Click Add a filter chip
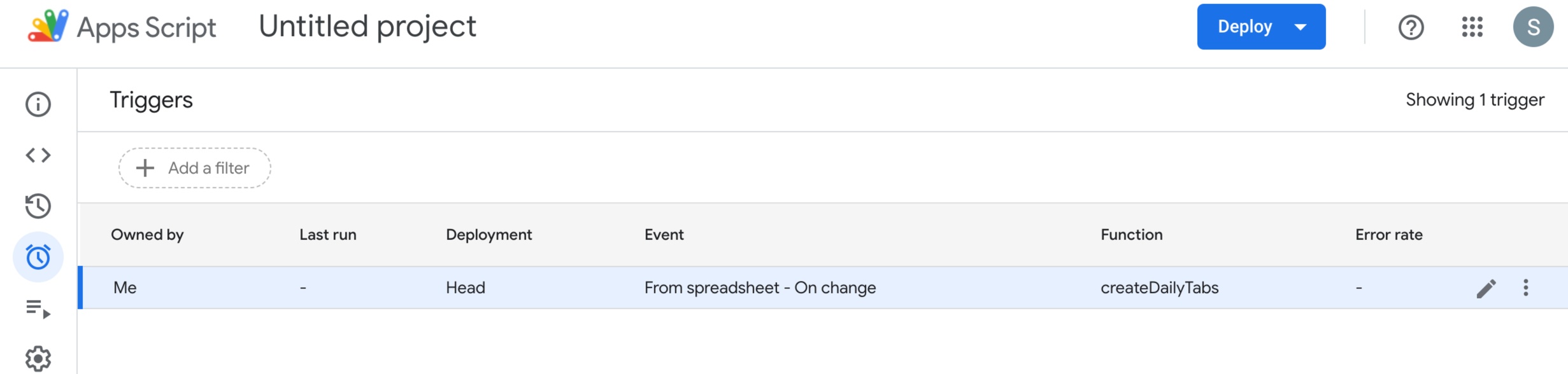This screenshot has height=374, width=1568. [x=194, y=168]
